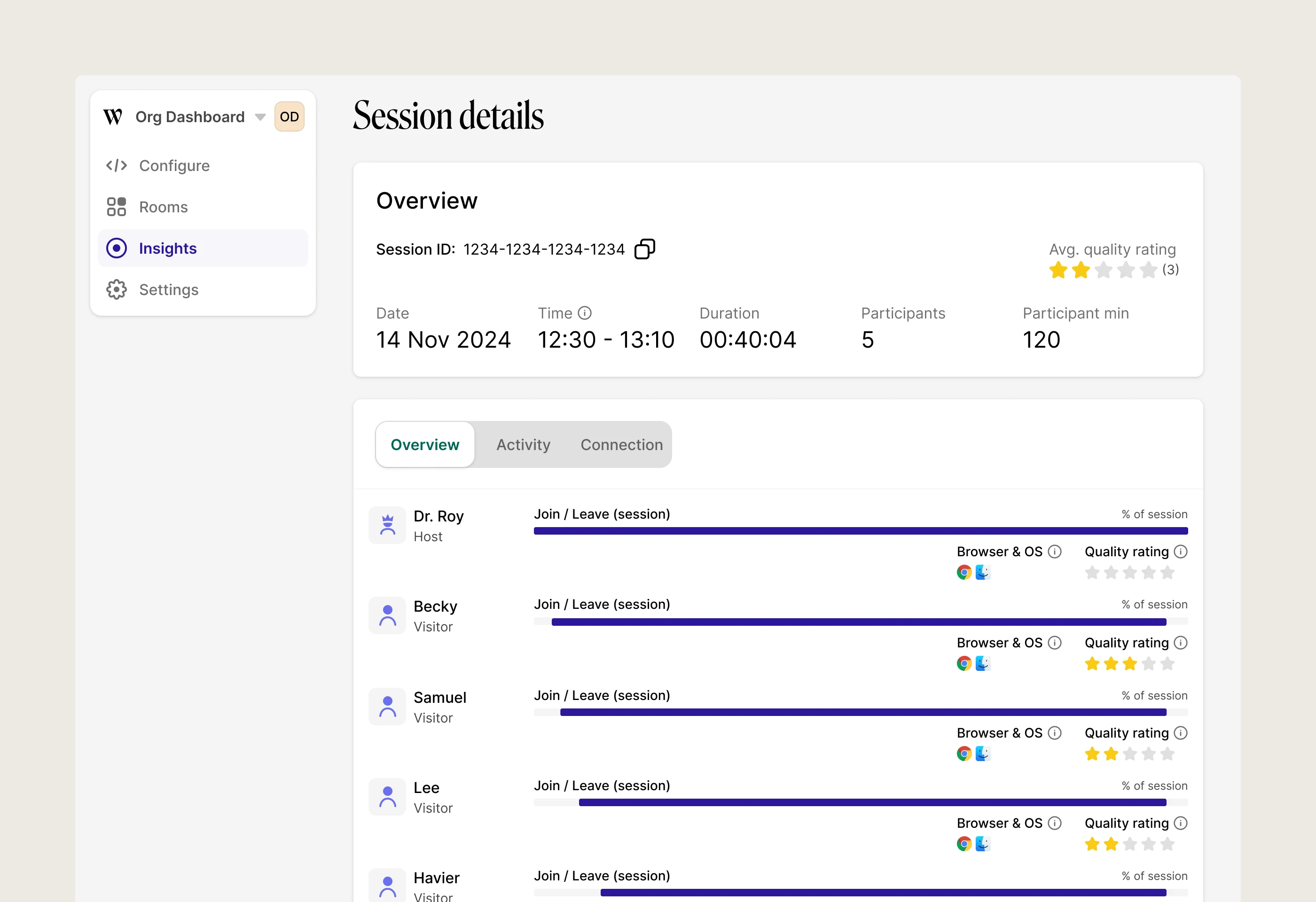
Task: Click the Becky participant name
Action: (x=436, y=607)
